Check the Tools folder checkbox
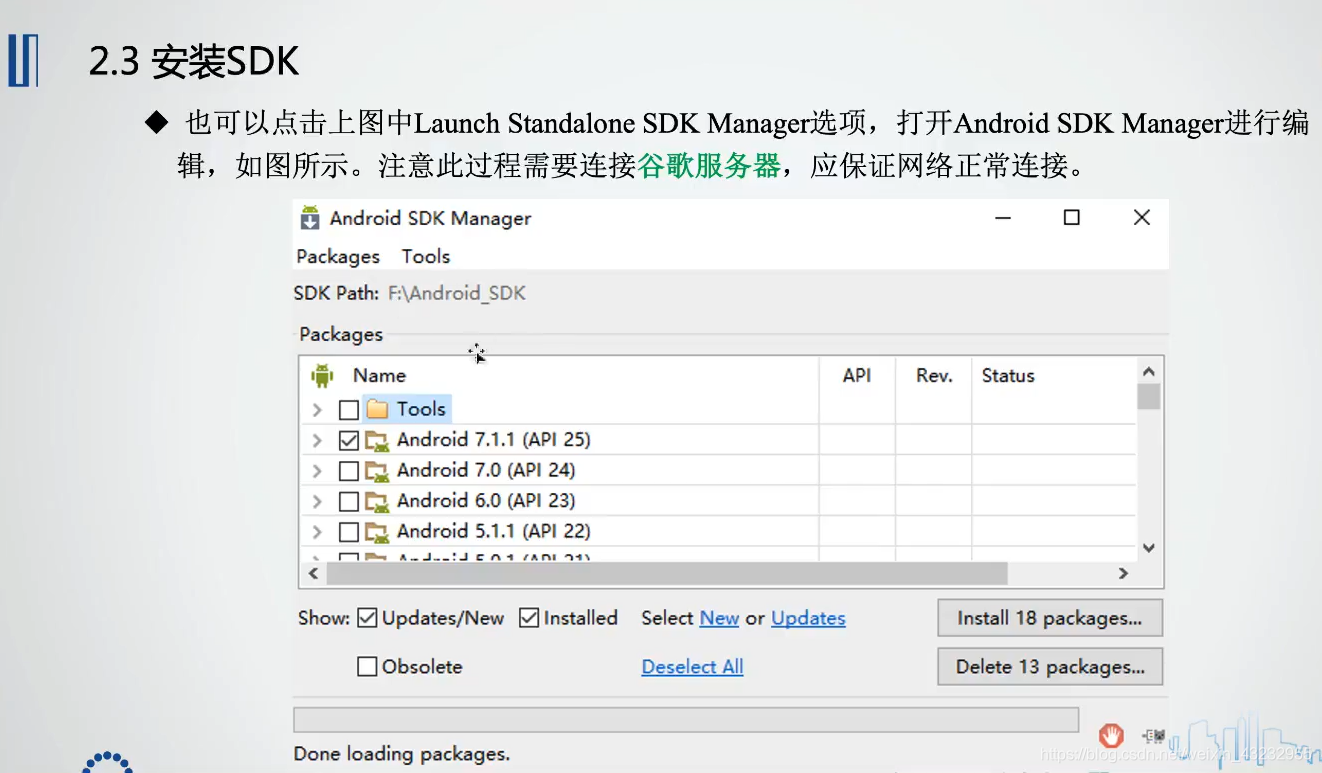 pyautogui.click(x=348, y=410)
